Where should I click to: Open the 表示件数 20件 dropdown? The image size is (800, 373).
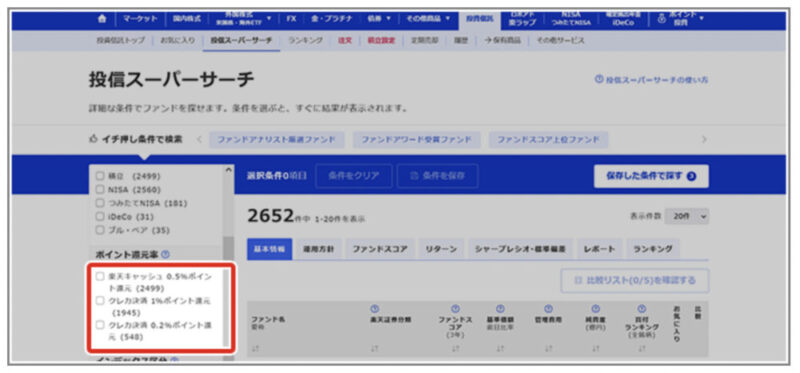(x=689, y=216)
